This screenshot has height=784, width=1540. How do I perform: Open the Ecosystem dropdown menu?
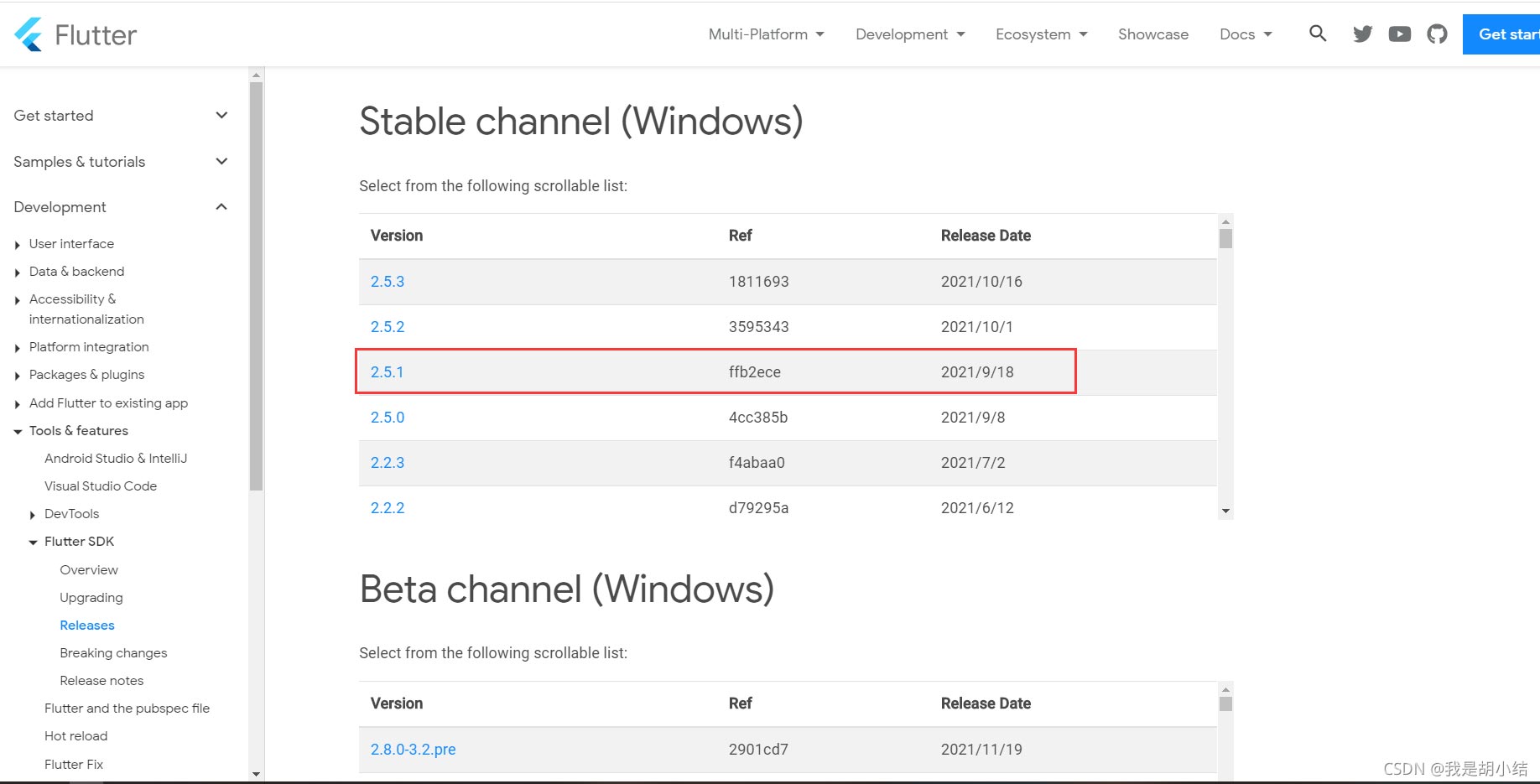pos(1042,34)
